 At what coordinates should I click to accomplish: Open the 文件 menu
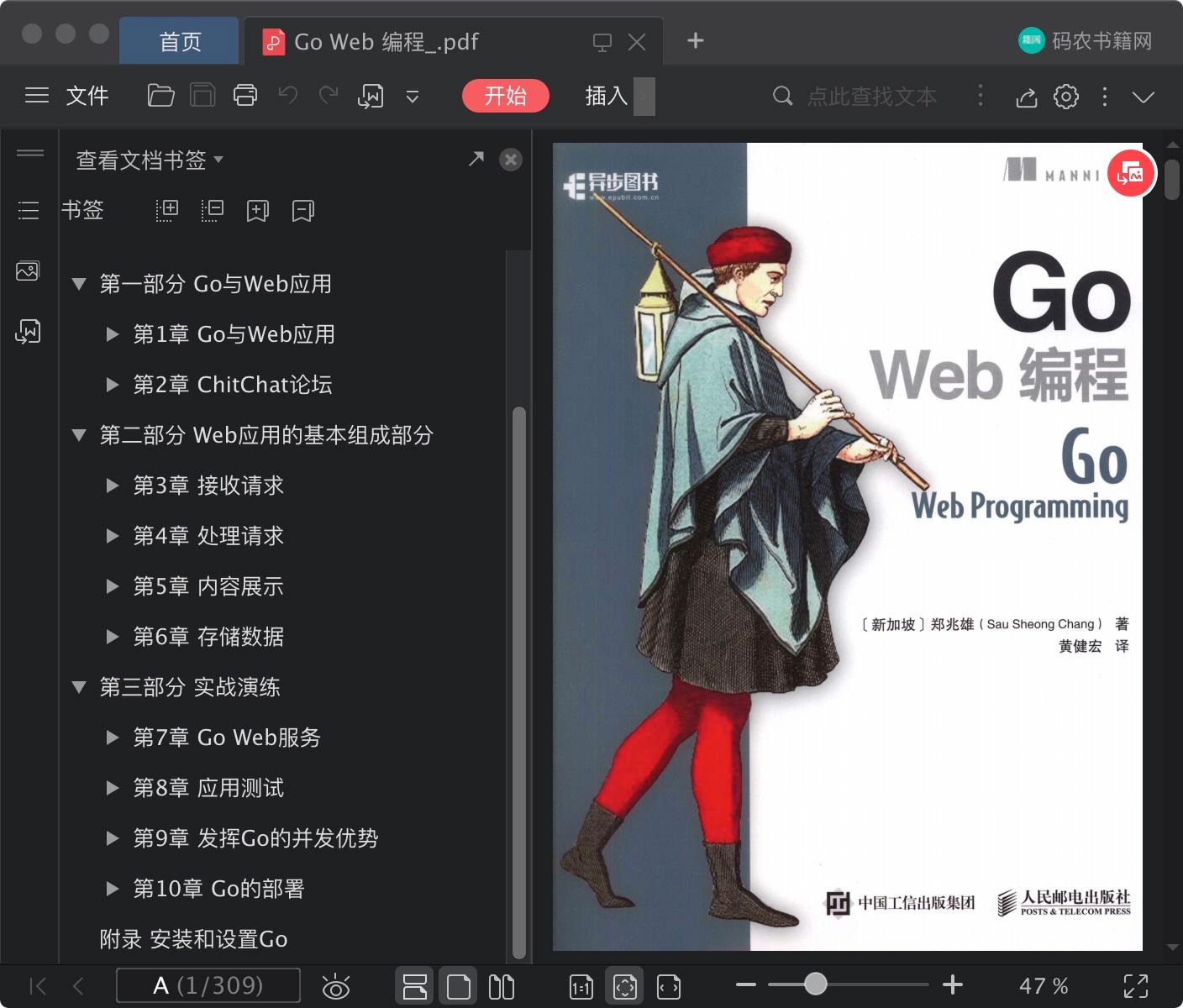click(87, 96)
